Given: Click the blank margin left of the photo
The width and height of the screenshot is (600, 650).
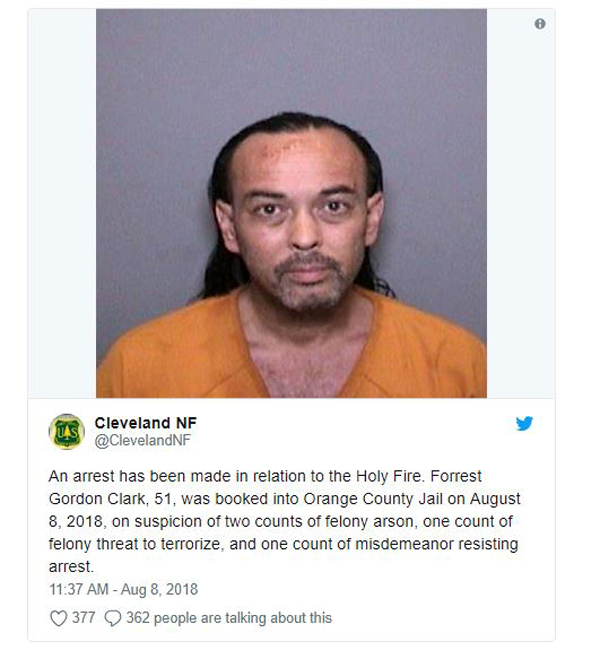Looking at the screenshot, I should pyautogui.click(x=62, y=203).
